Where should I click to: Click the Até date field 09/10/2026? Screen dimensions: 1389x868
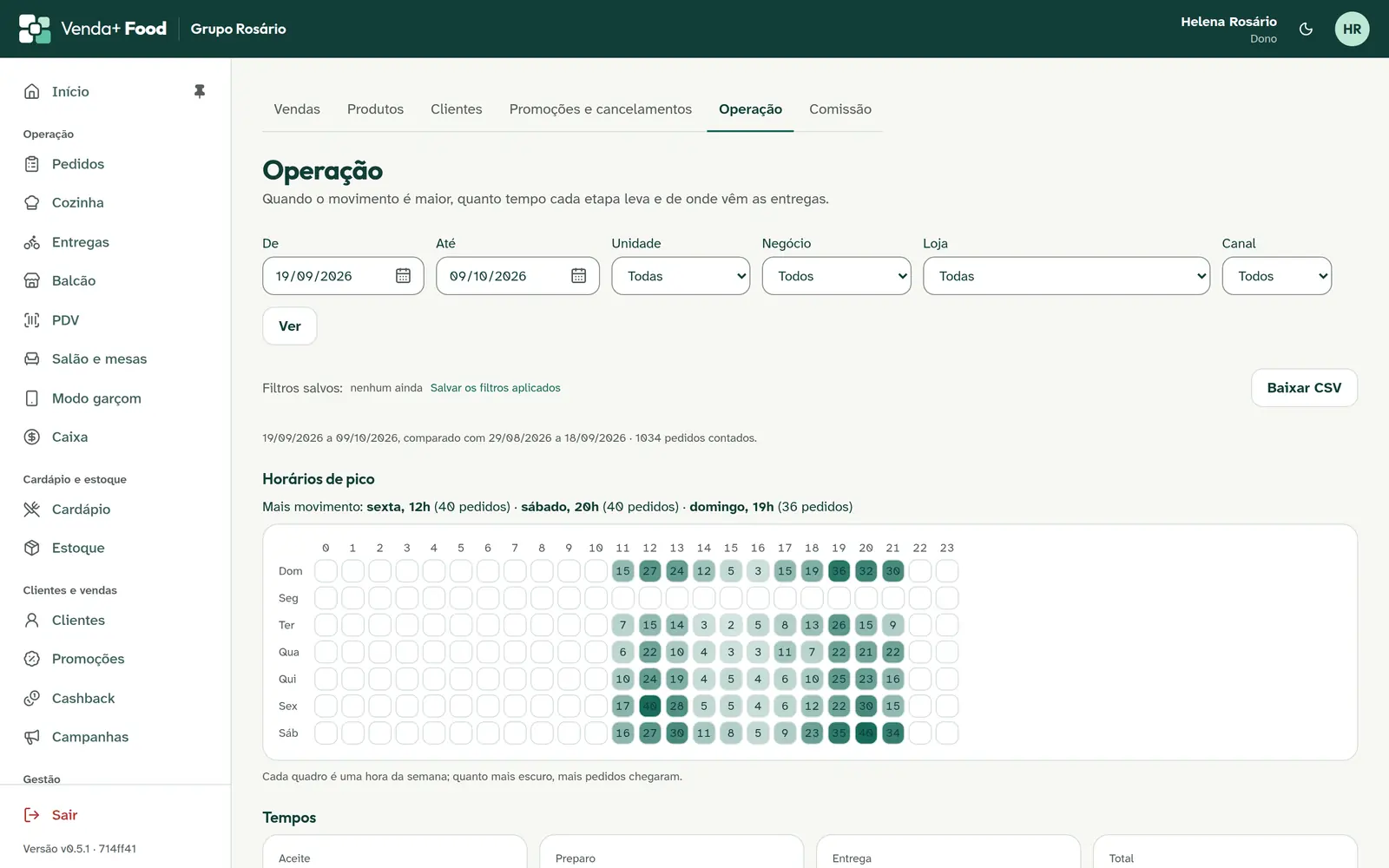(517, 276)
